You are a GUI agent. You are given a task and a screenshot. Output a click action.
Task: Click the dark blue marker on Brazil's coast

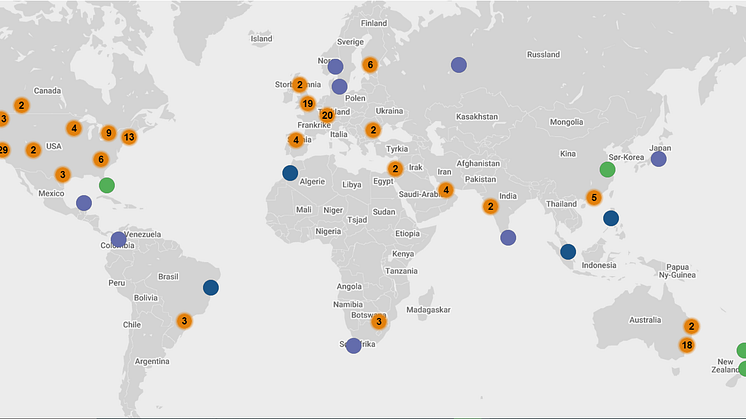coord(210,288)
